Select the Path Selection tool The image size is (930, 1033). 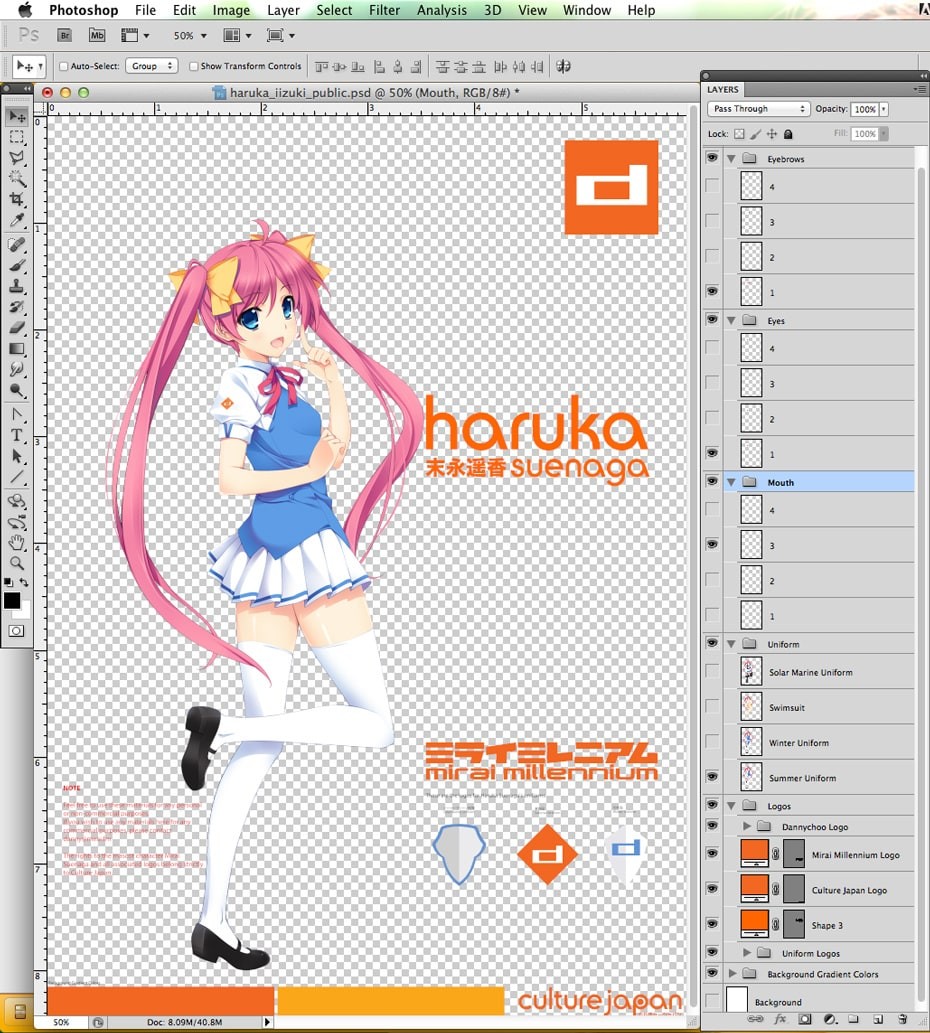click(17, 456)
